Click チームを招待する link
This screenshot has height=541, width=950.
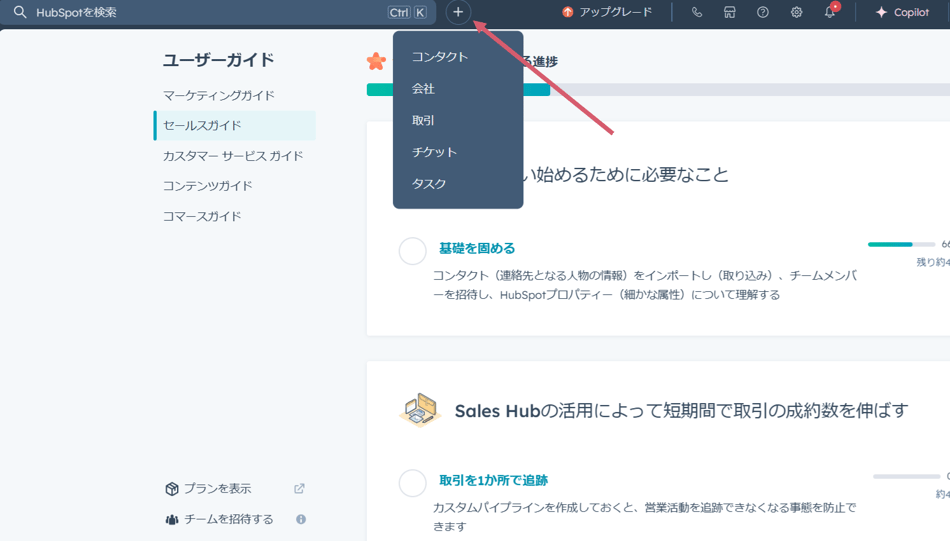(228, 519)
